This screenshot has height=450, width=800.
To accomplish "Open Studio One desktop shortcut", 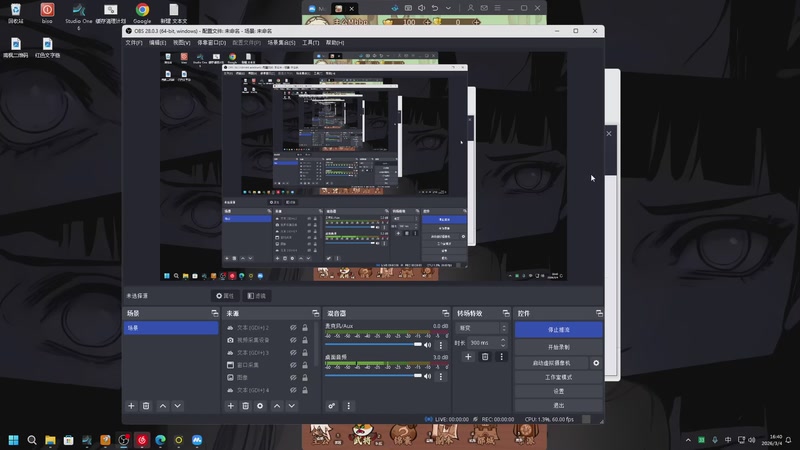I will click(79, 14).
